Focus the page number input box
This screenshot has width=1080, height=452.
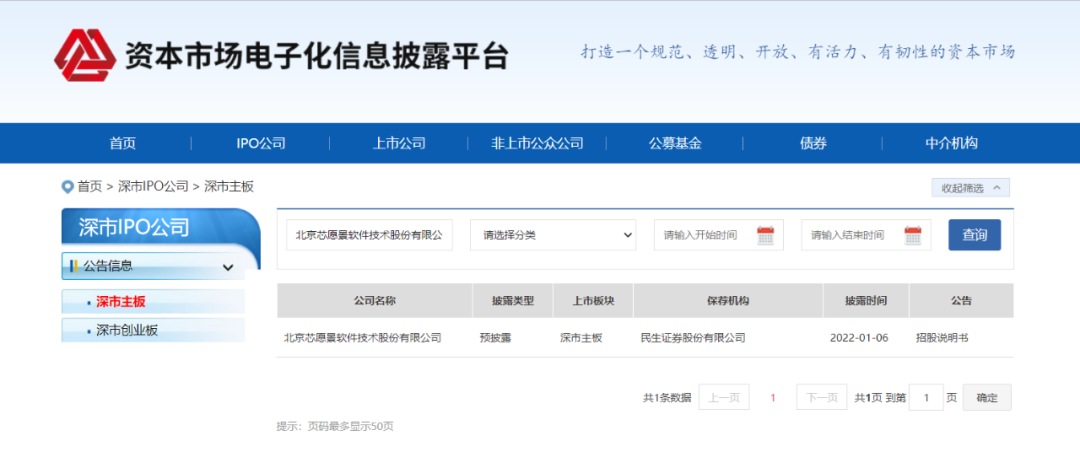pyautogui.click(x=926, y=398)
